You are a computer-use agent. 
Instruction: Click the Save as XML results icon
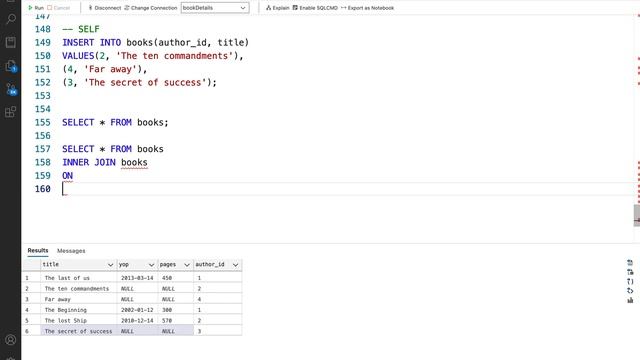tap(630, 291)
